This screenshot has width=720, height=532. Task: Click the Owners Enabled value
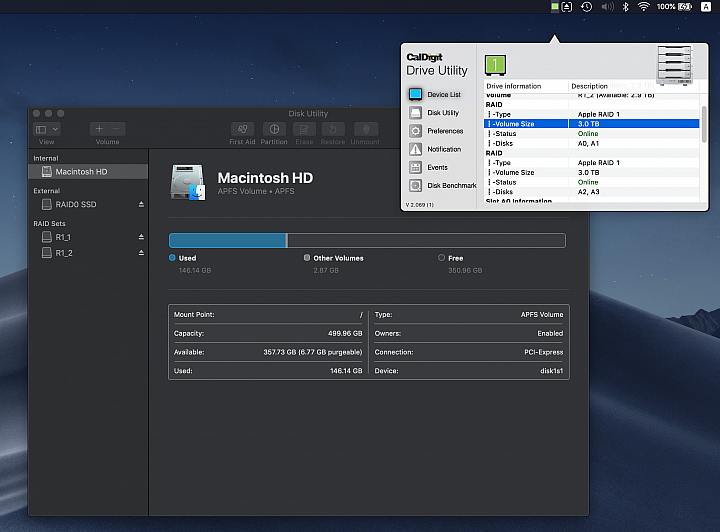click(550, 333)
